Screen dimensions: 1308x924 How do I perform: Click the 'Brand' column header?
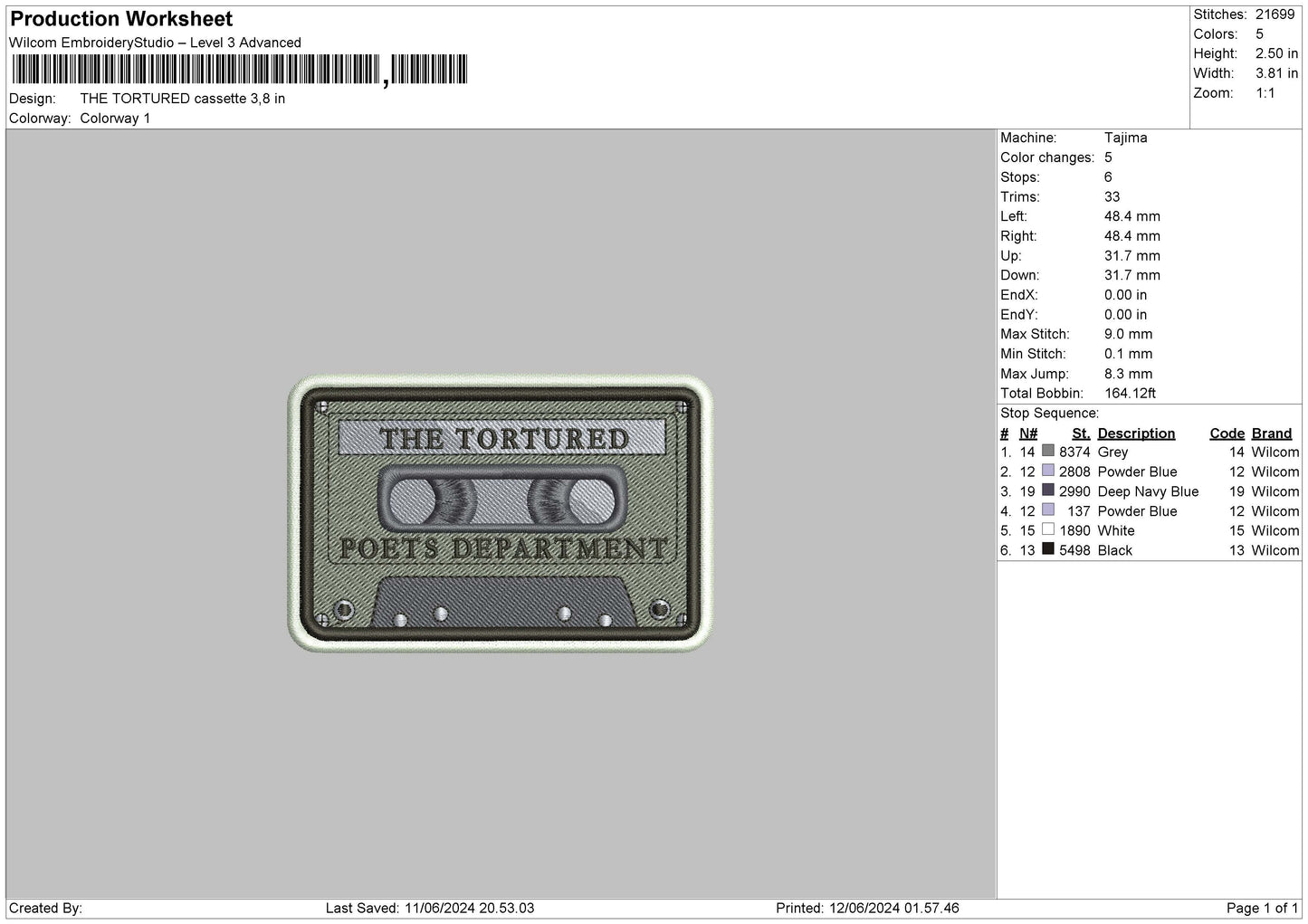click(1272, 433)
